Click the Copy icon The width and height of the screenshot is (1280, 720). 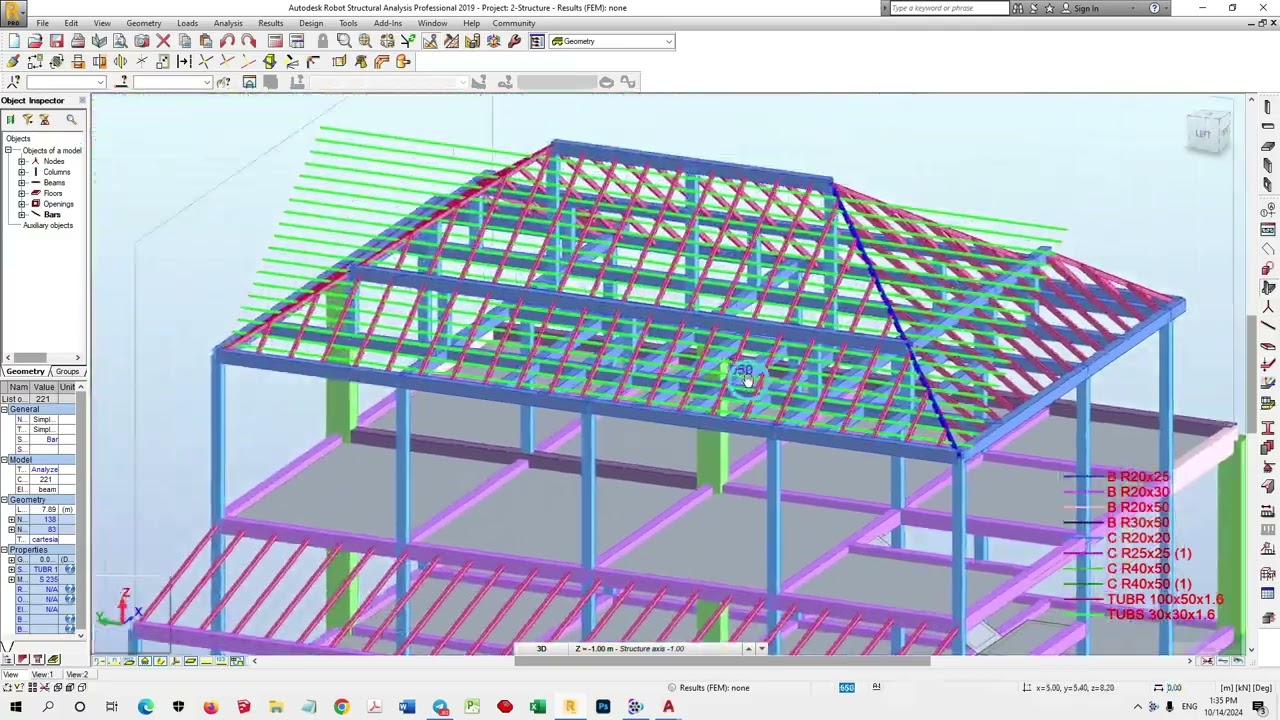[x=185, y=41]
